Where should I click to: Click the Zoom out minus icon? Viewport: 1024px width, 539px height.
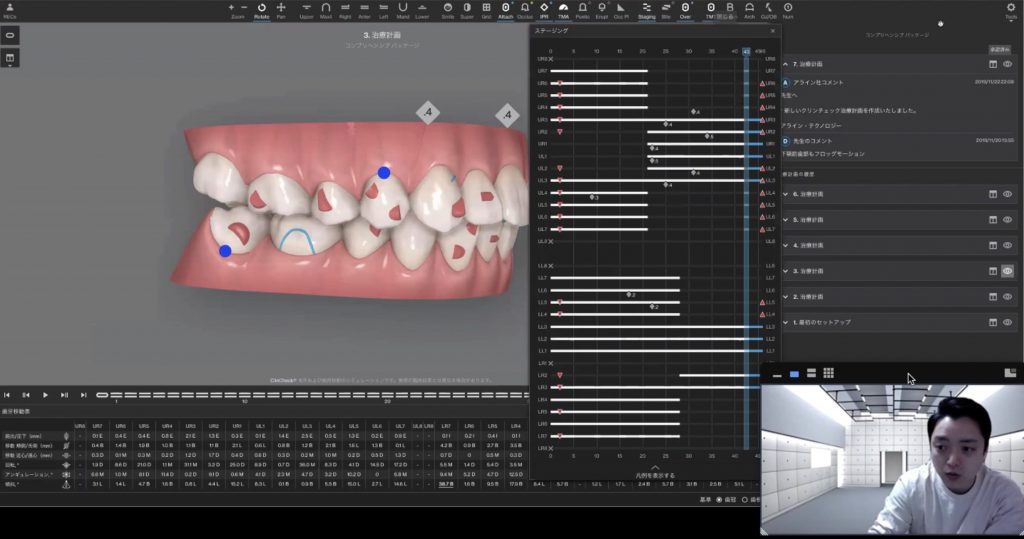(244, 7)
